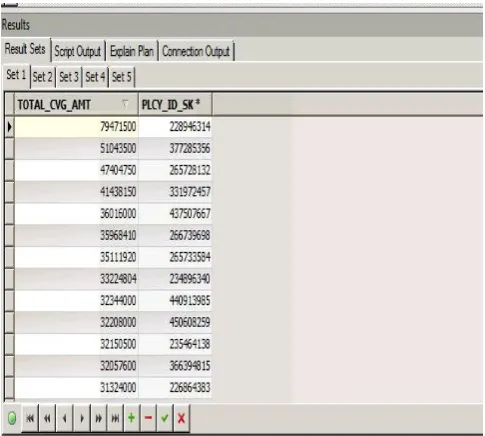Select the Set 5 tab
This screenshot has height=436, width=485.
click(x=122, y=77)
